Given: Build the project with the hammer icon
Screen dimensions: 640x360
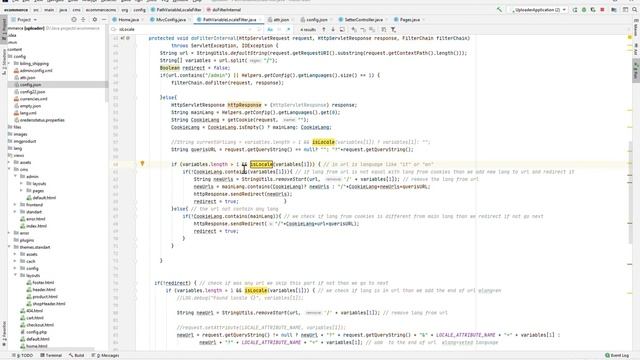Looking at the screenshot, I should pos(499,9).
